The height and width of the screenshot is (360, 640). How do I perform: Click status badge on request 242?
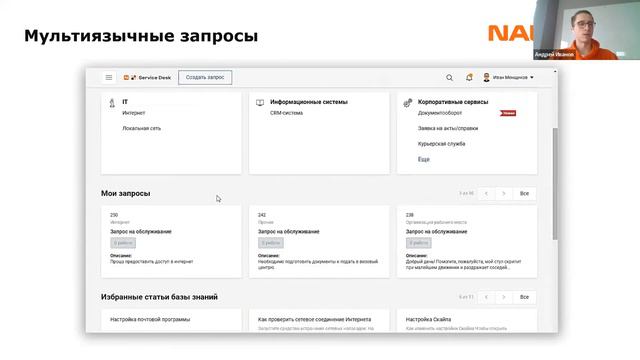click(271, 243)
